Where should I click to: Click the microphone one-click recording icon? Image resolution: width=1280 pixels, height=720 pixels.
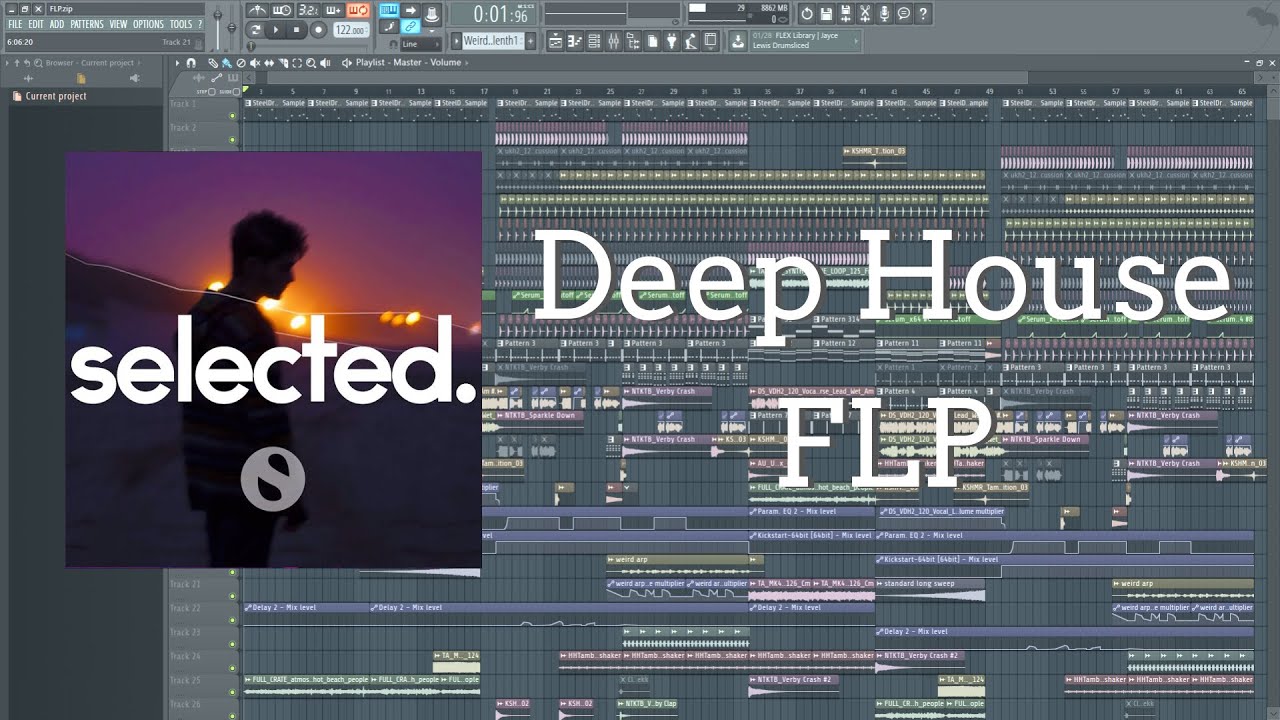pyautogui.click(x=884, y=13)
